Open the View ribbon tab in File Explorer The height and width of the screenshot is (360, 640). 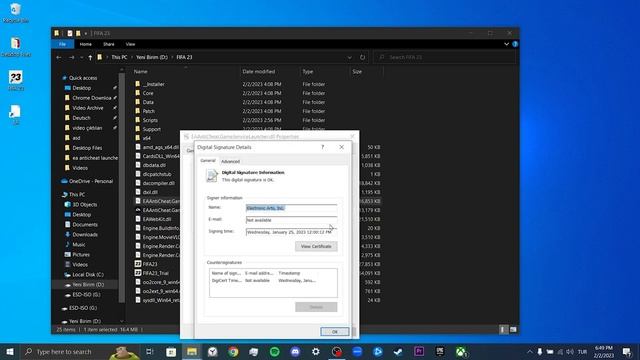pyautogui.click(x=130, y=44)
